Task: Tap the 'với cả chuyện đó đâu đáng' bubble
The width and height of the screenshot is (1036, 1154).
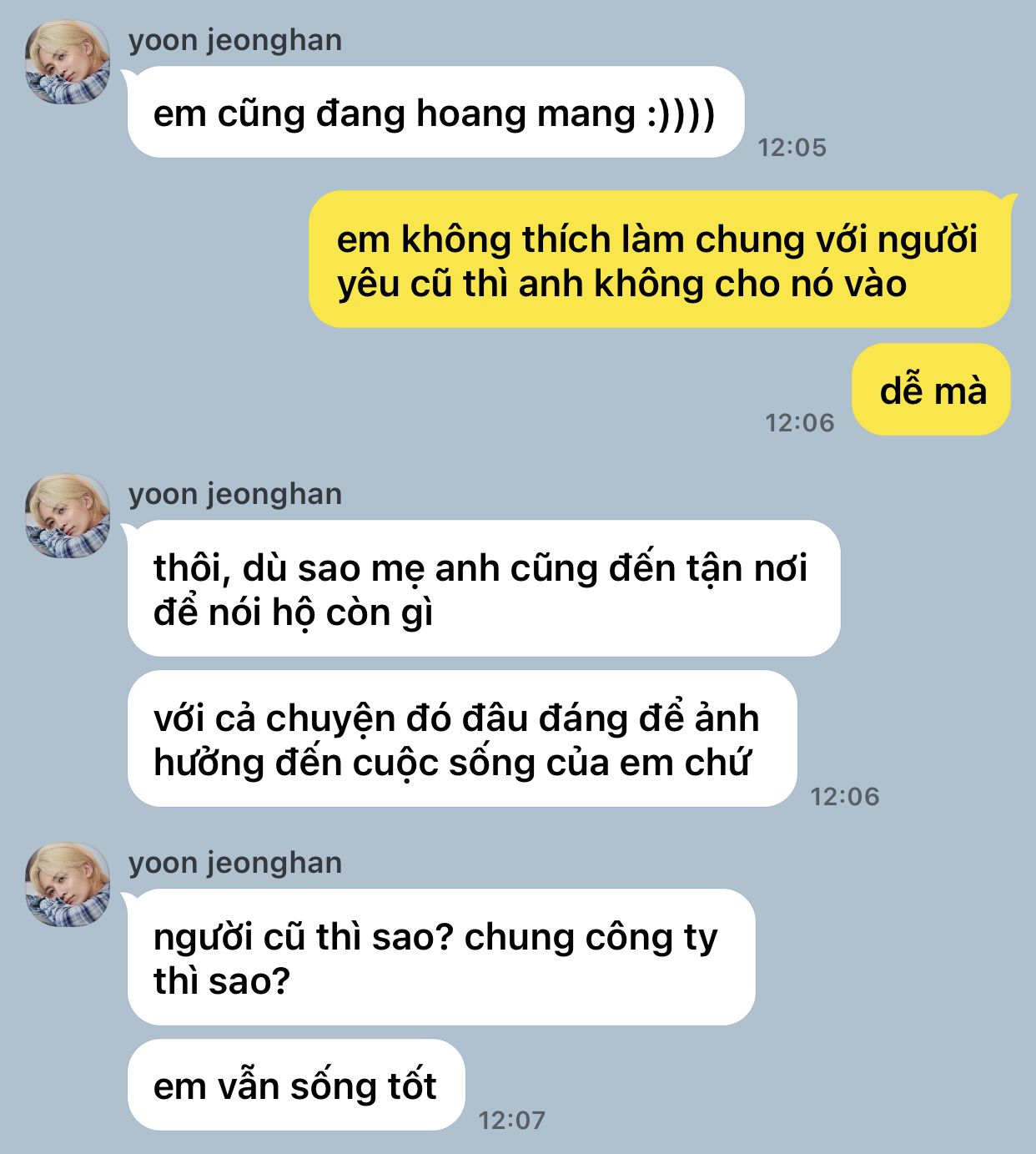Action: tap(462, 738)
